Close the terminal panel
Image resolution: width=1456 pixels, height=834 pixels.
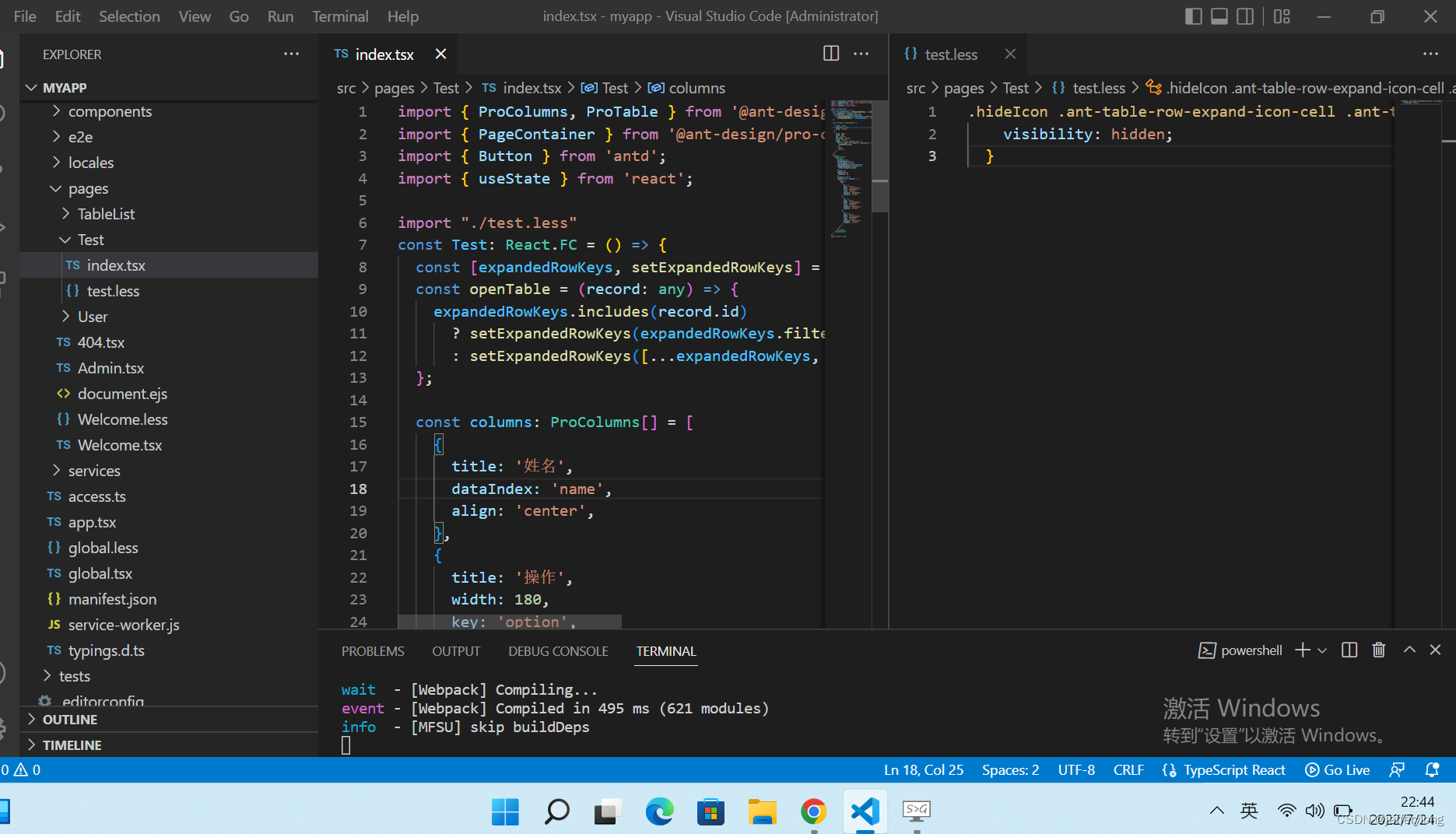(x=1436, y=650)
